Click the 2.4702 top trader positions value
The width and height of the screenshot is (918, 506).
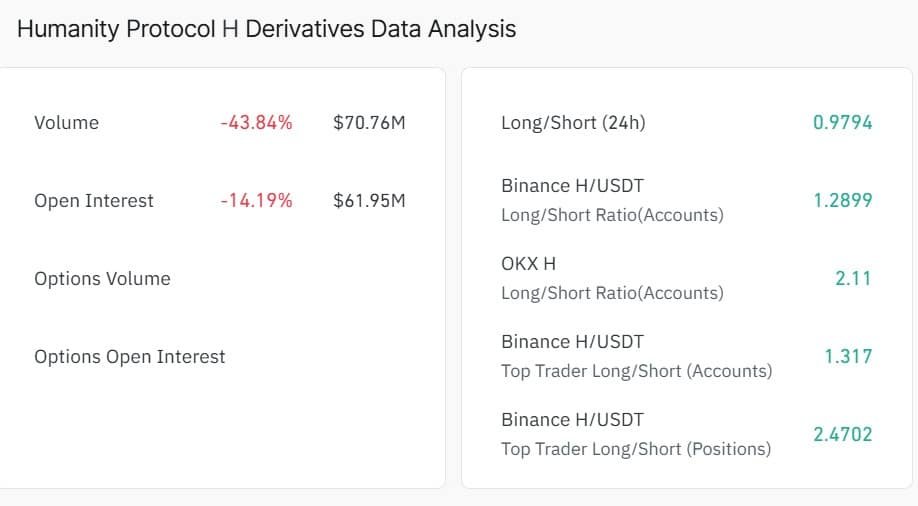click(x=842, y=434)
